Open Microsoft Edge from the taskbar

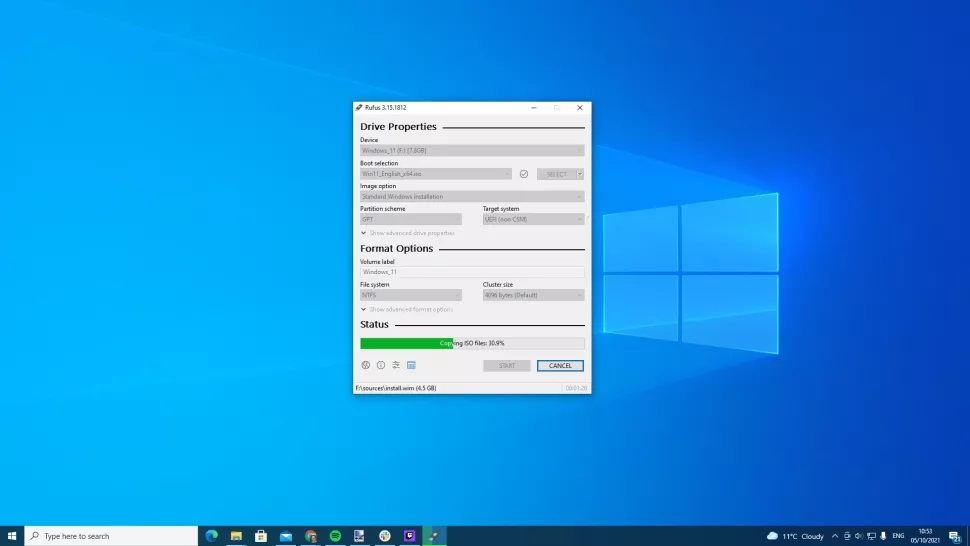coord(211,536)
